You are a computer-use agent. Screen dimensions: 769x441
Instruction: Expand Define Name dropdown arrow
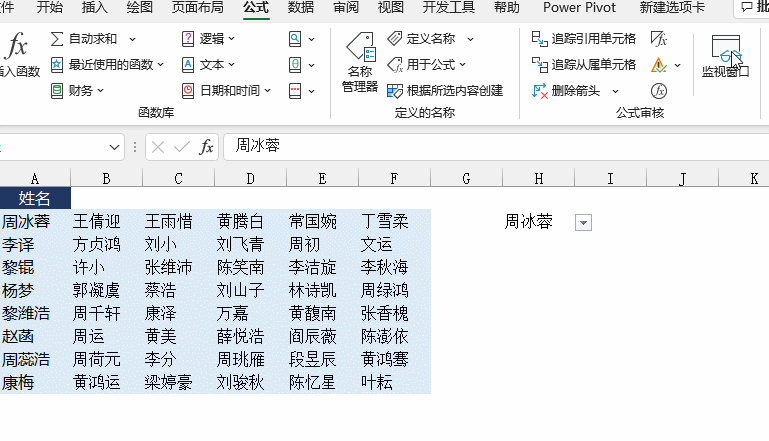pos(470,39)
